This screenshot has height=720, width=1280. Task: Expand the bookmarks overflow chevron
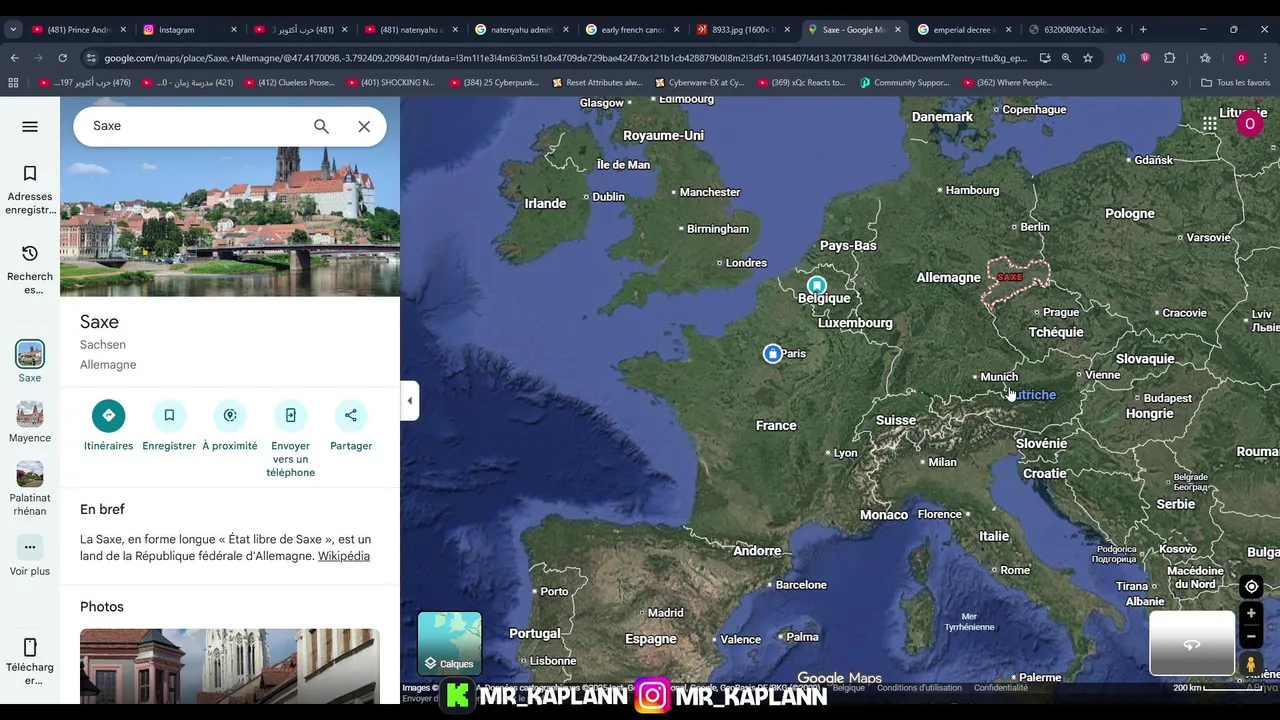pyautogui.click(x=1174, y=83)
